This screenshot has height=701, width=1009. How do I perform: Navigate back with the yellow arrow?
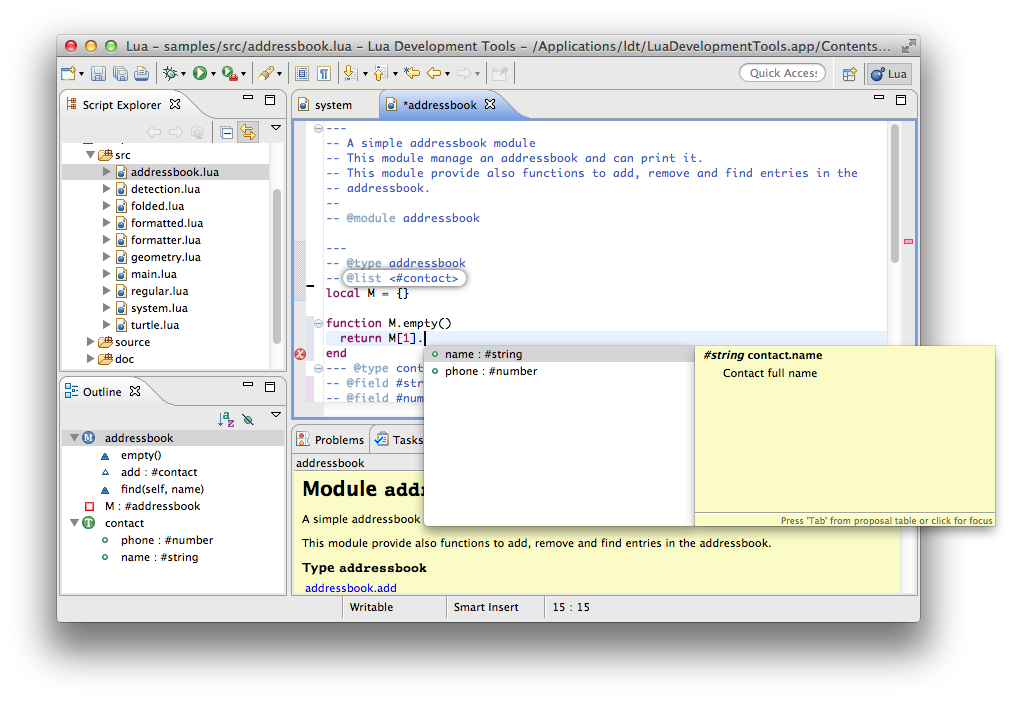[x=434, y=73]
